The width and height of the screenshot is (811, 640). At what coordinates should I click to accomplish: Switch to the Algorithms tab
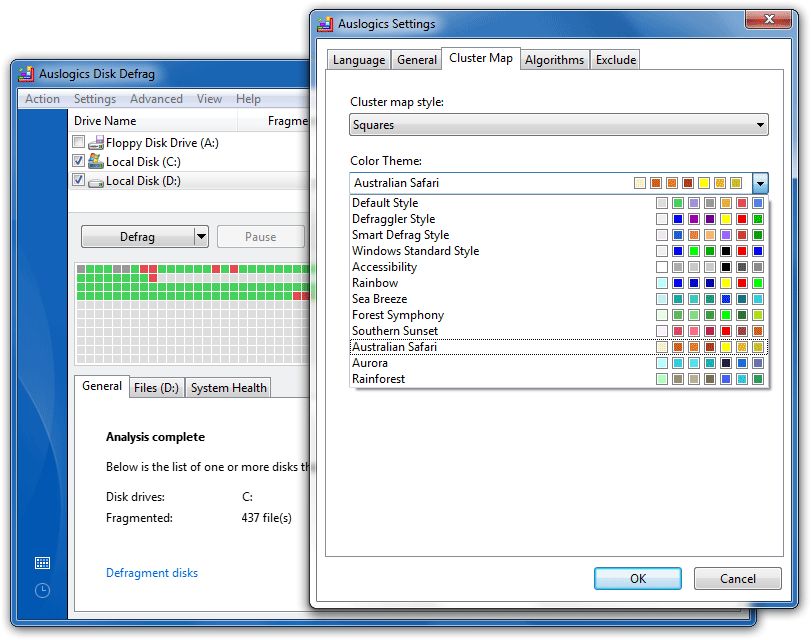[x=554, y=60]
